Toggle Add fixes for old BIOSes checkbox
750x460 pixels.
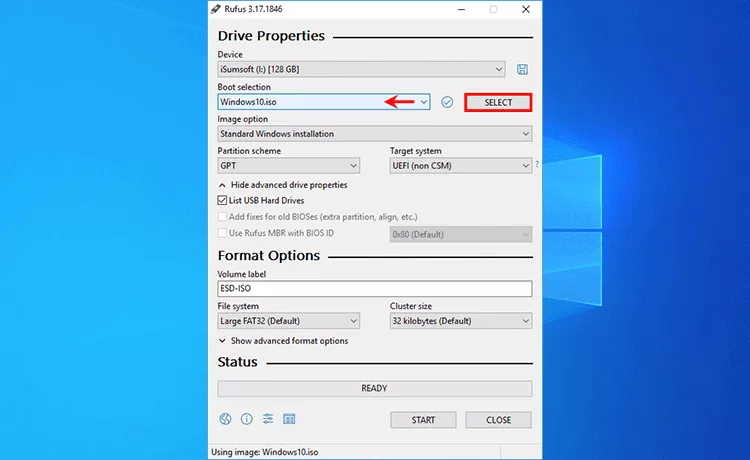click(222, 217)
